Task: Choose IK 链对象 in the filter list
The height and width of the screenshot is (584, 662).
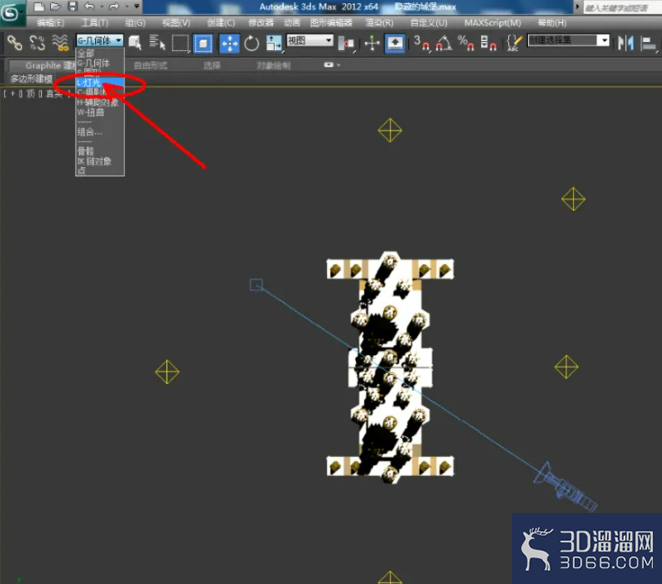Action: tap(100, 161)
